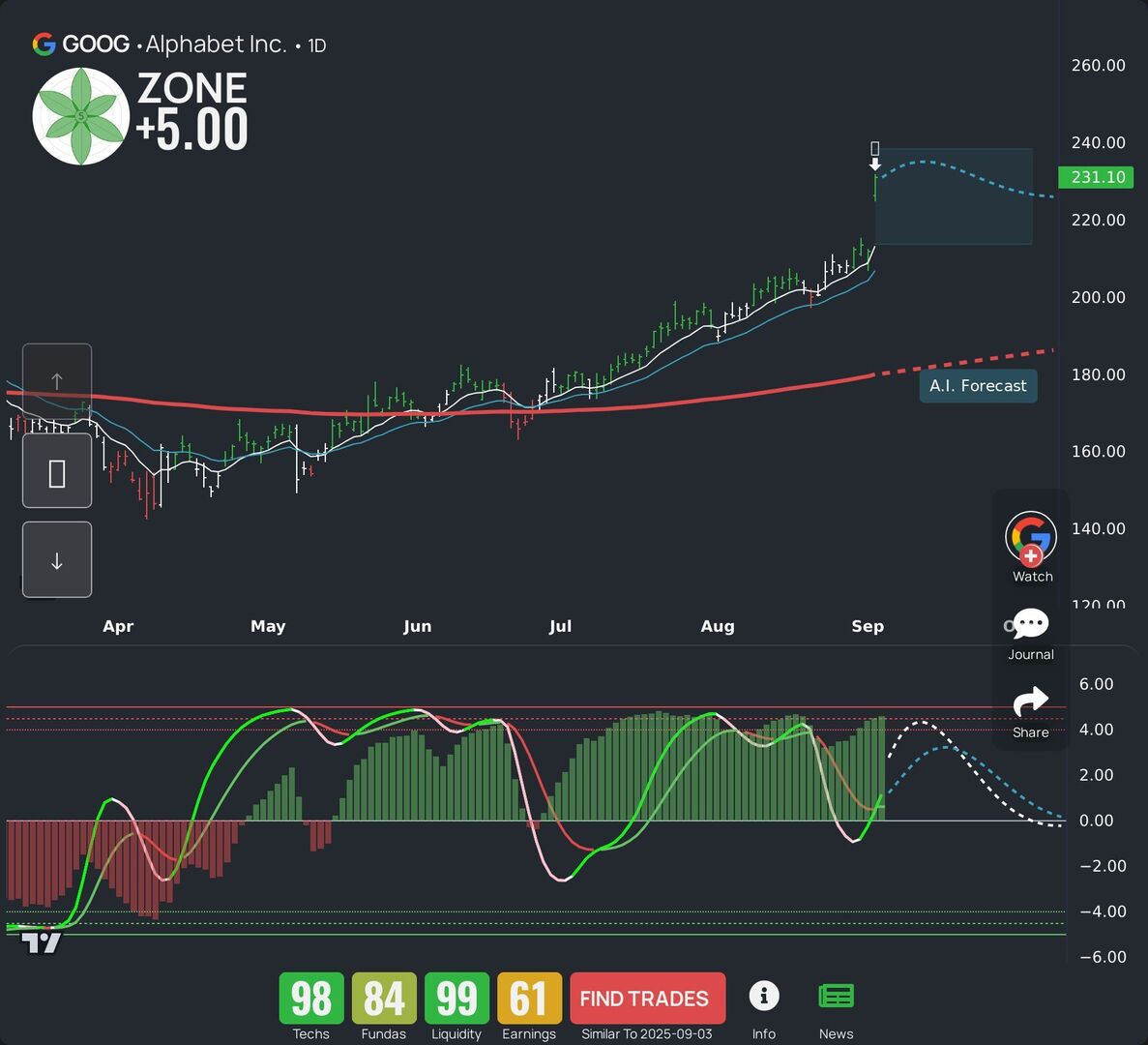Viewport: 1148px width, 1045px height.
Task: Open the Fundas score 84
Action: click(x=384, y=999)
